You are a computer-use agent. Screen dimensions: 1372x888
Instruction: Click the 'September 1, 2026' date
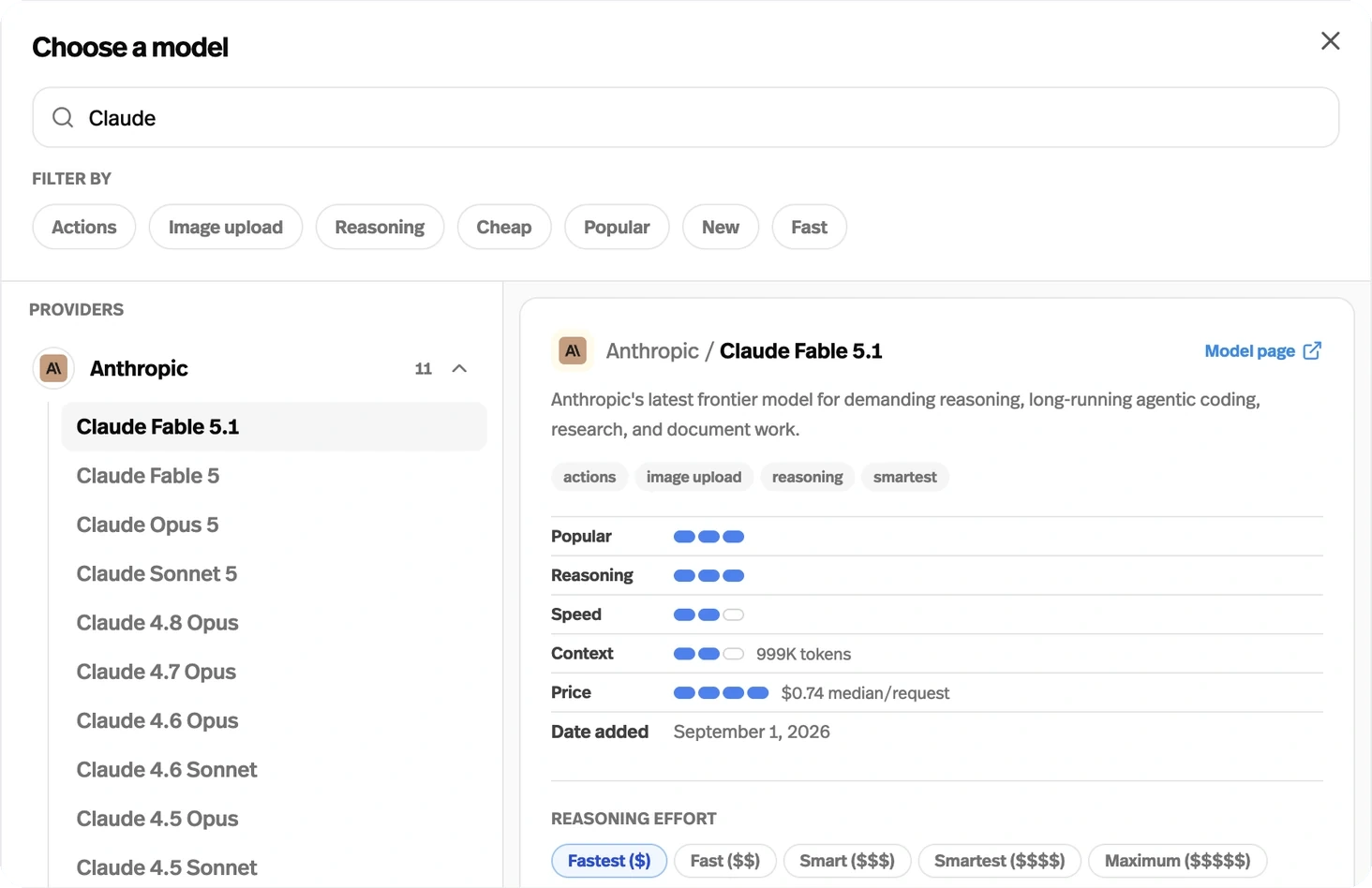(x=752, y=732)
